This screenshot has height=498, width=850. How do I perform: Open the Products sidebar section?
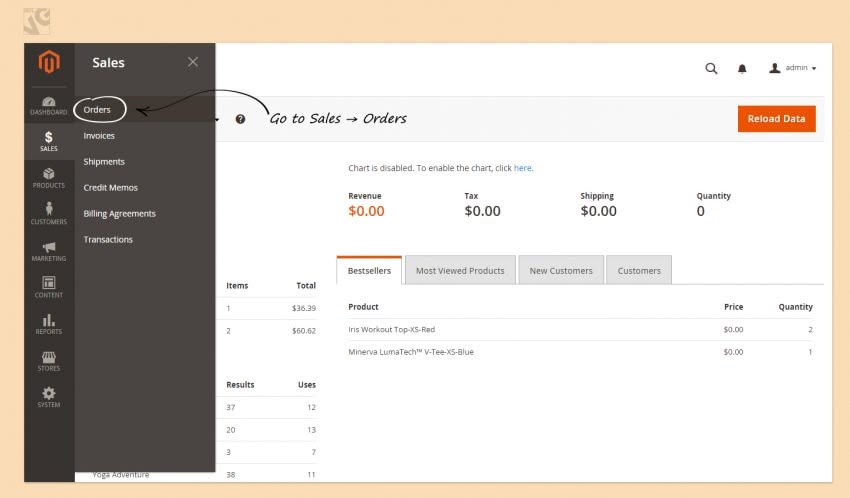(49, 178)
